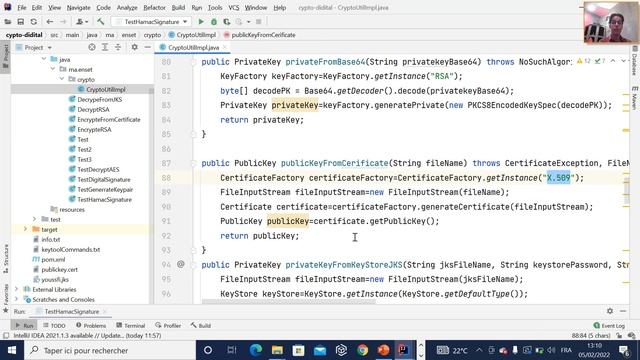This screenshot has height=360, width=640.
Task: Expand the target folder node
Action: click(25, 229)
